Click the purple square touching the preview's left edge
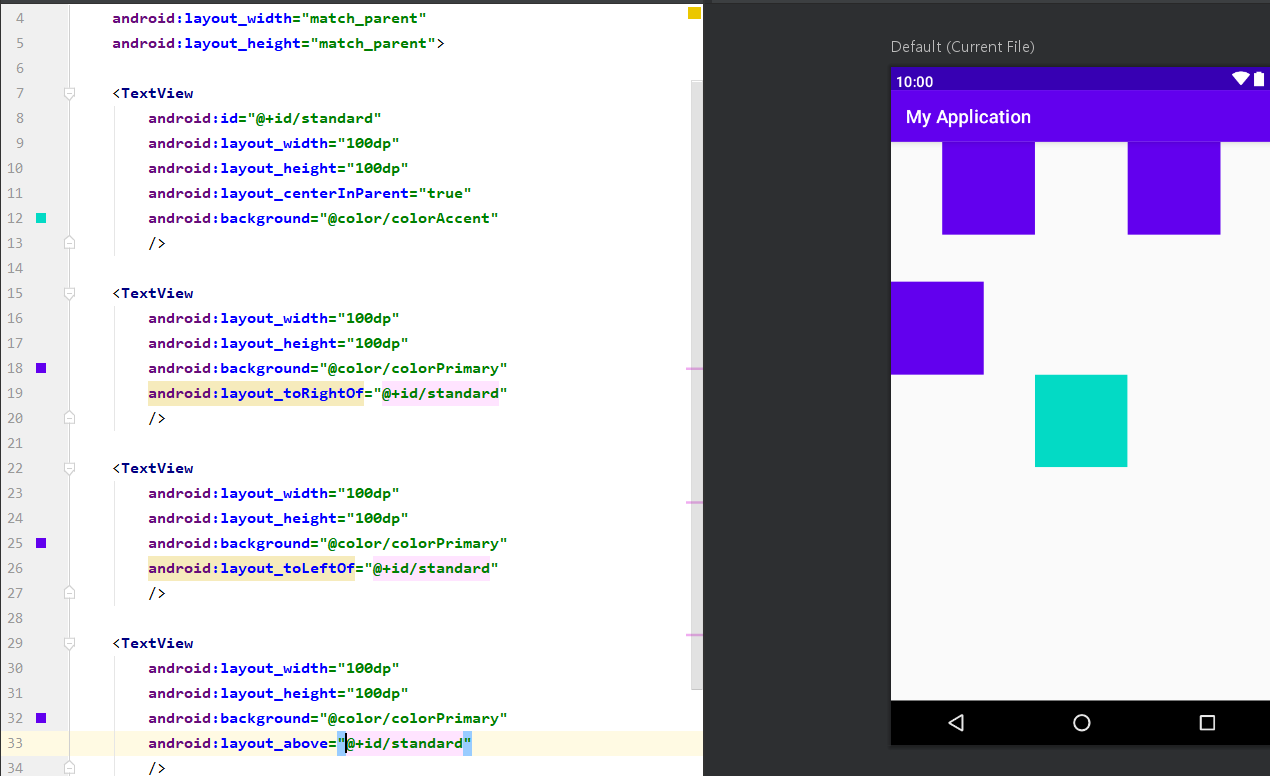 click(x=937, y=328)
